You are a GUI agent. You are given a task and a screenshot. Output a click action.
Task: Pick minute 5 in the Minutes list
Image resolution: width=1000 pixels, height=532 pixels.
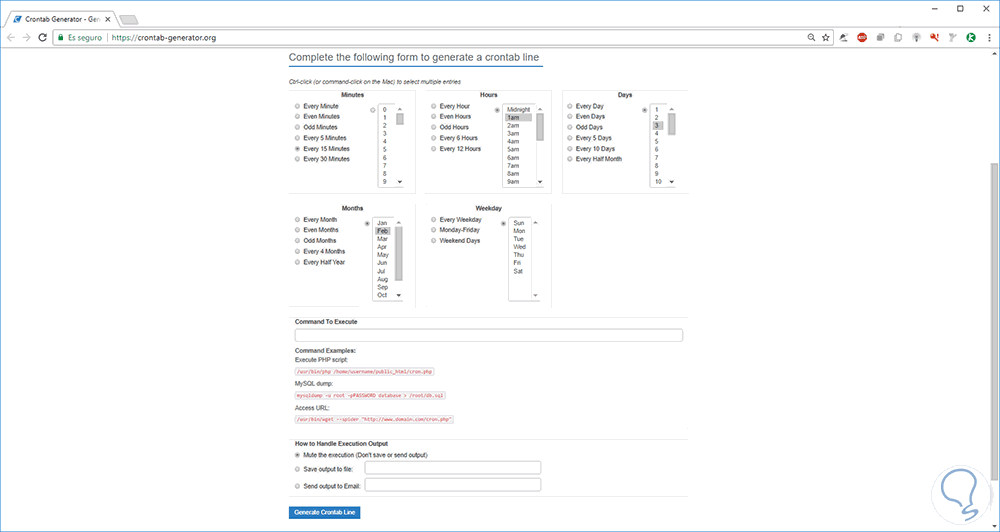coord(385,150)
